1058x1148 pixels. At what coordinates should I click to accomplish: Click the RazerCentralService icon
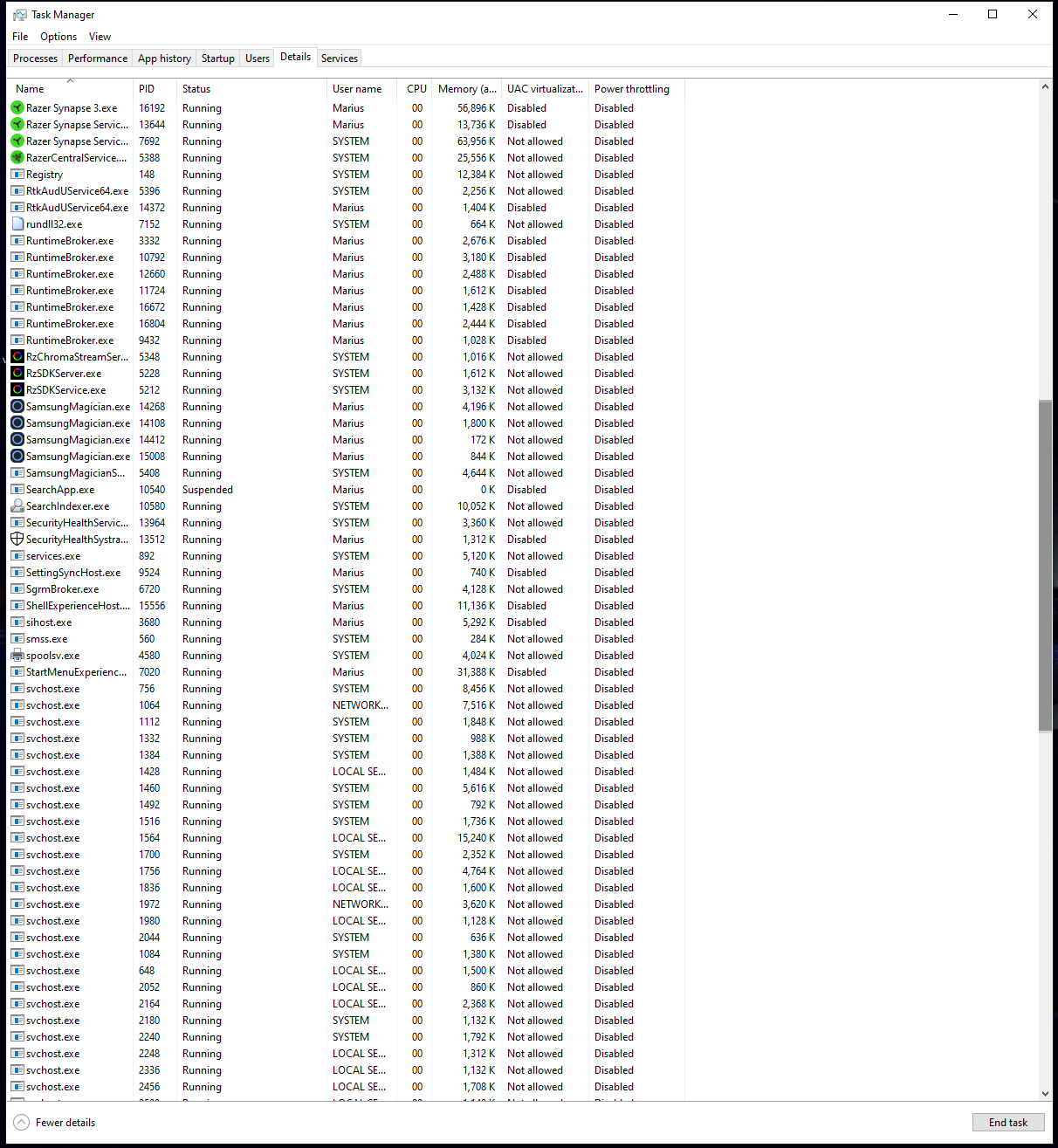(17, 158)
